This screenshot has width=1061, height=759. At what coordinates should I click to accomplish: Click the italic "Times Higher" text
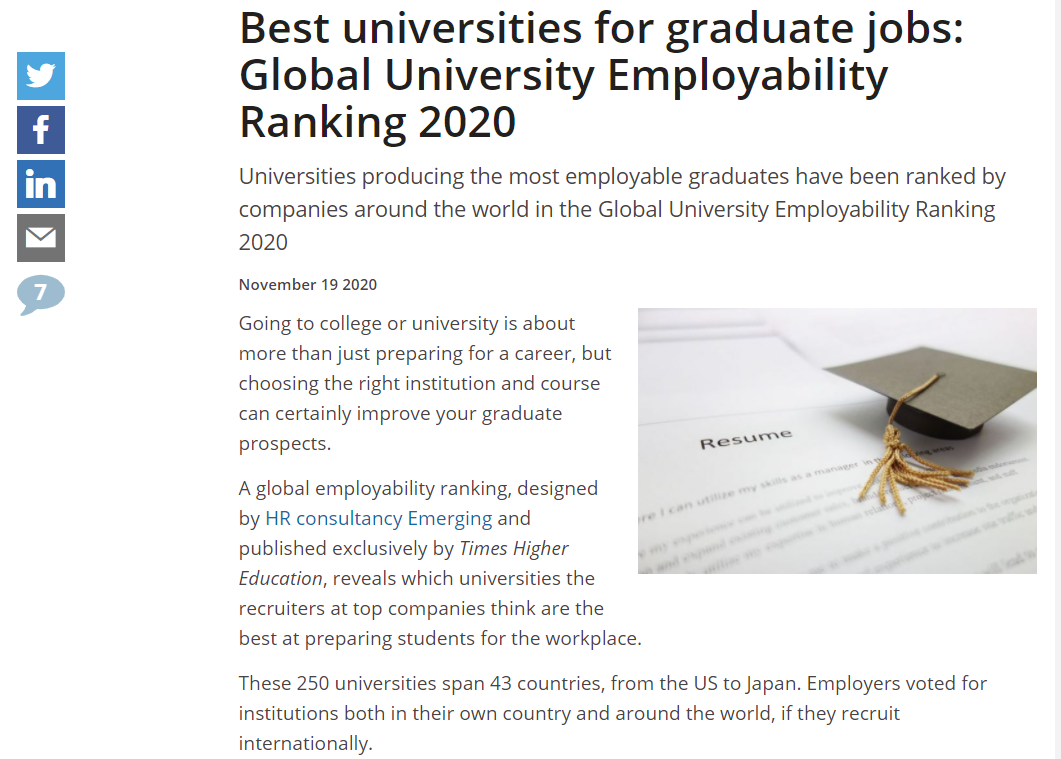(x=514, y=548)
